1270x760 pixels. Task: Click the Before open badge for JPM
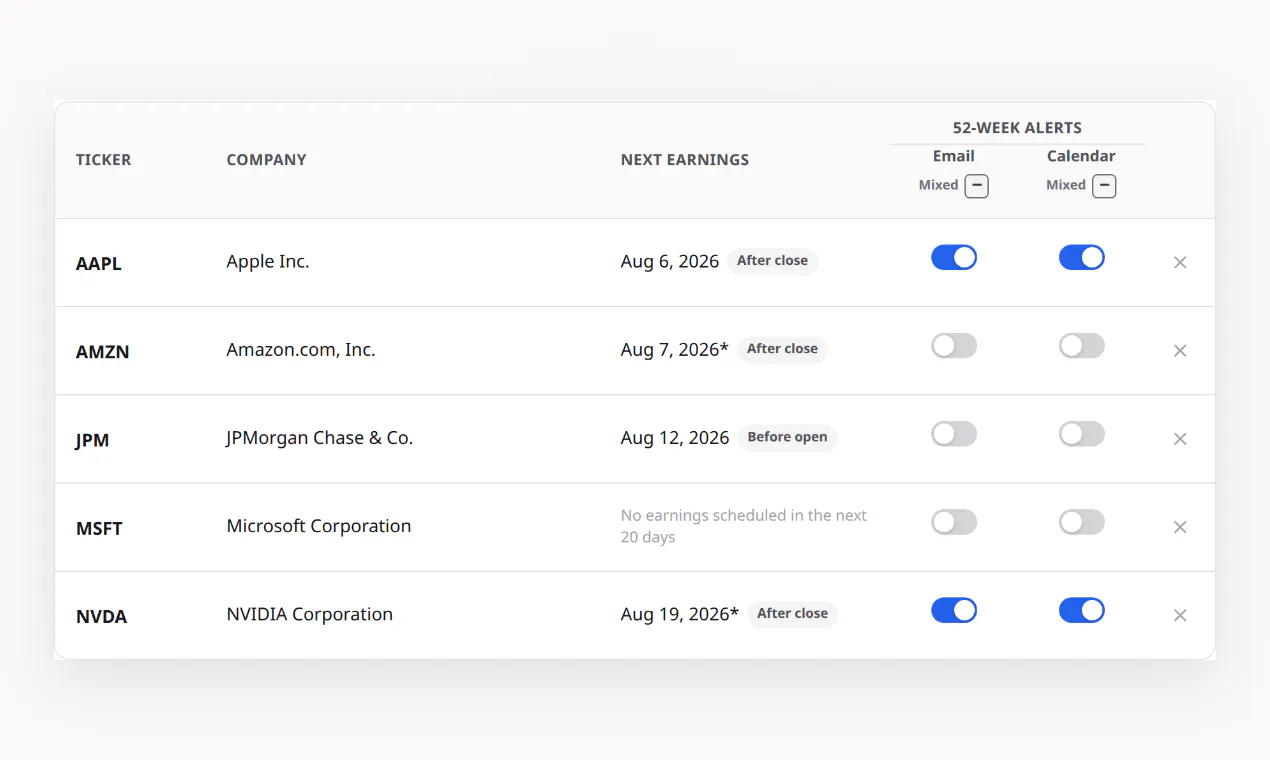pos(788,437)
